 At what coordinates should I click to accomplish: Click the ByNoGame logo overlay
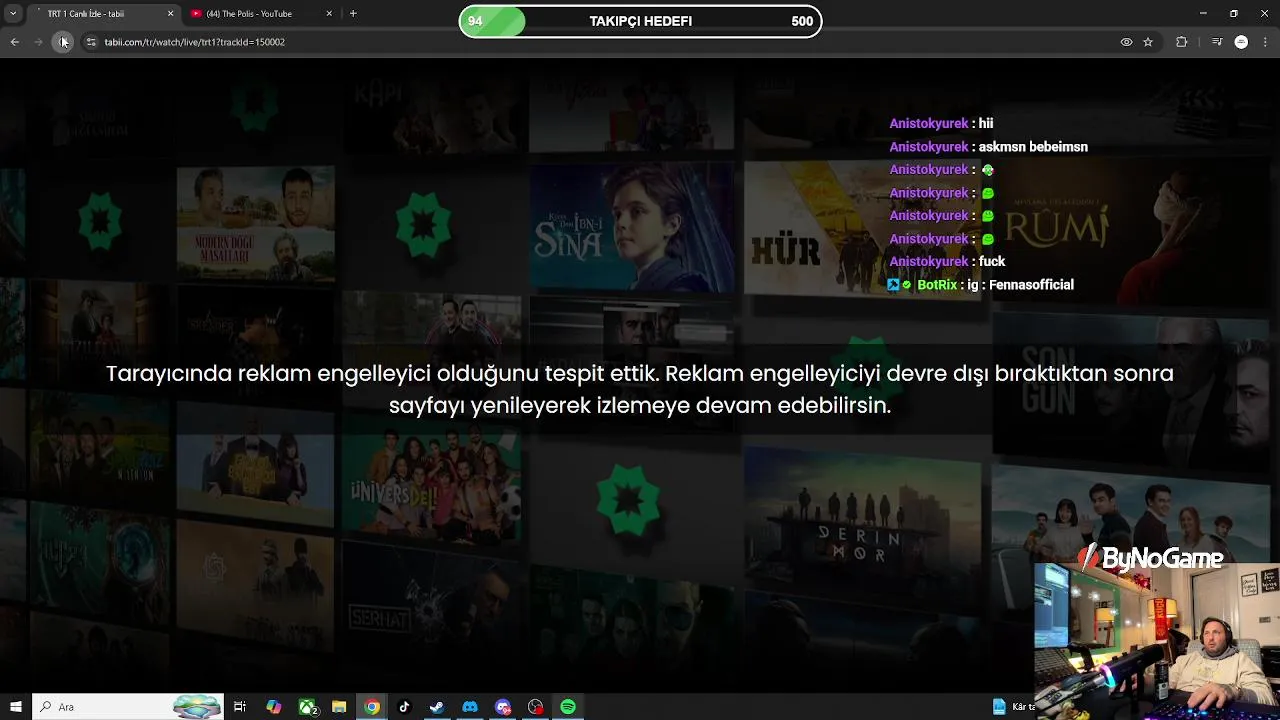point(1150,558)
